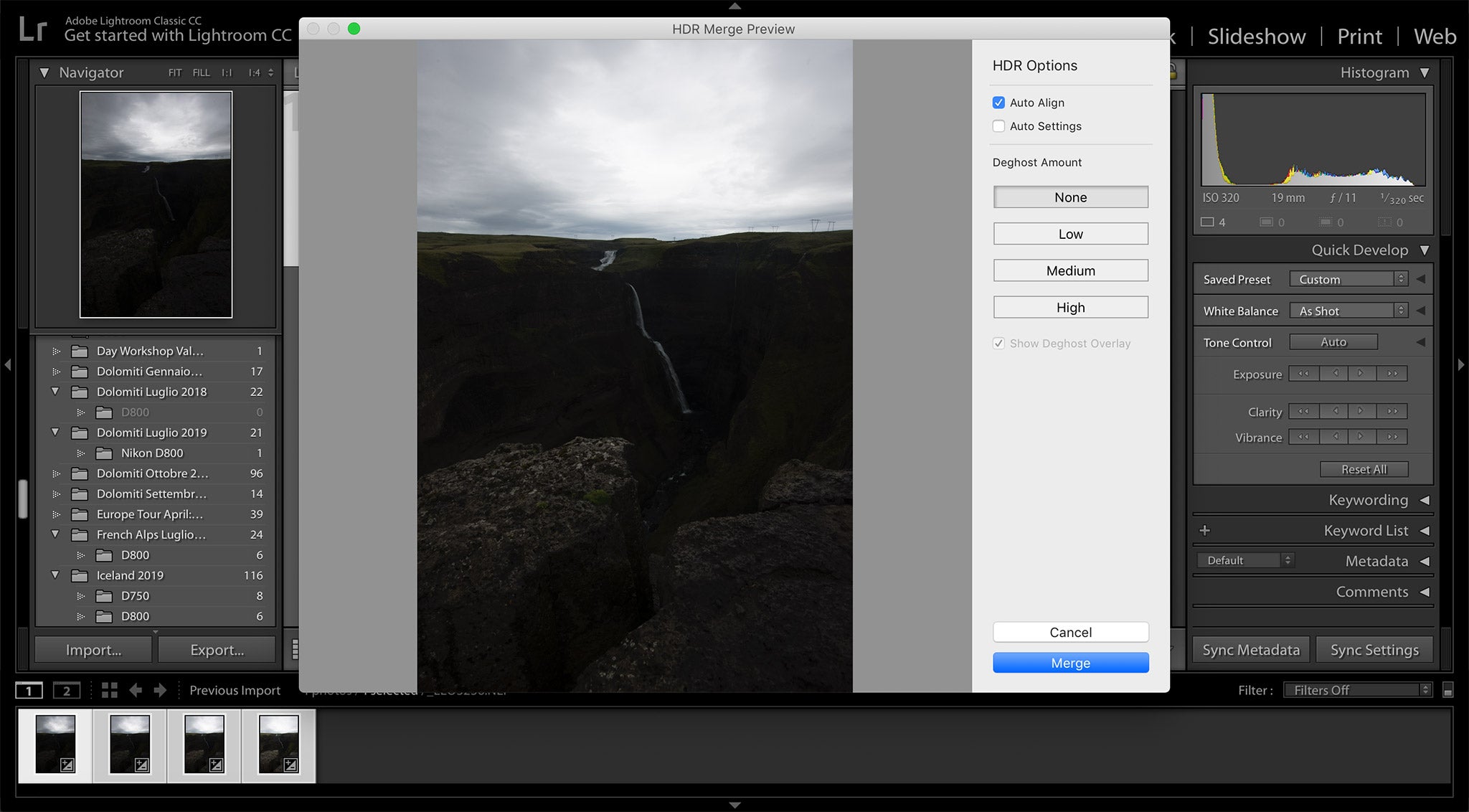Toggle Show Deghost Overlay

(x=998, y=344)
